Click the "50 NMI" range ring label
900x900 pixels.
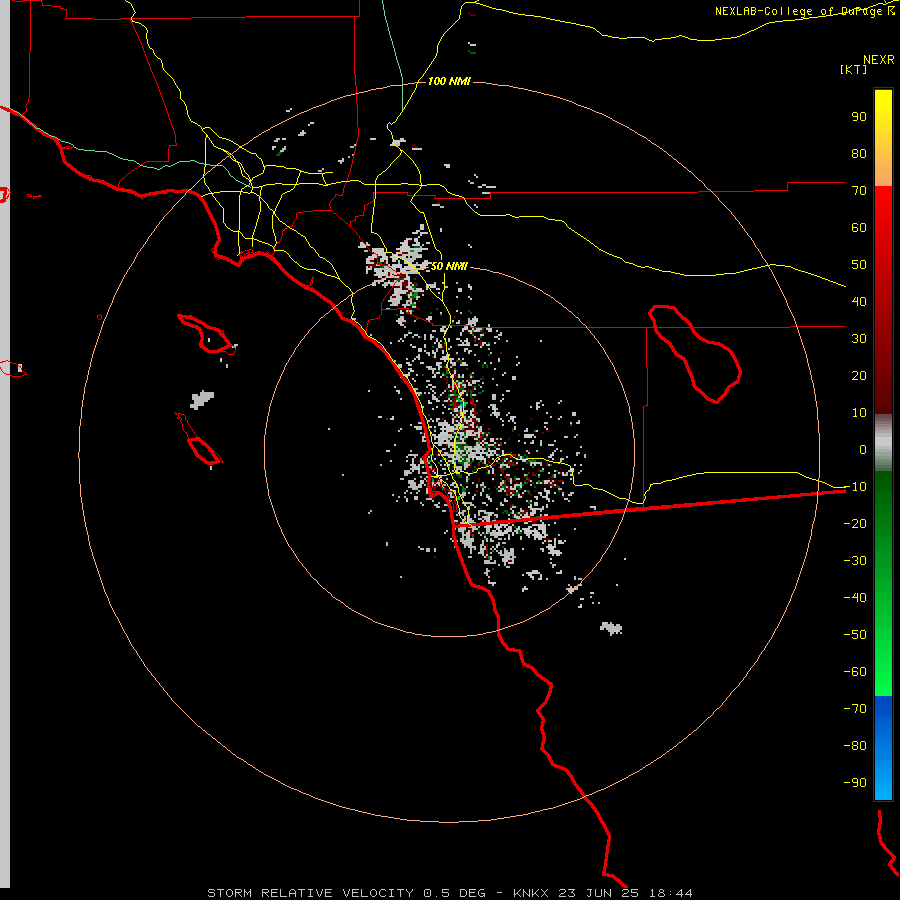click(449, 266)
